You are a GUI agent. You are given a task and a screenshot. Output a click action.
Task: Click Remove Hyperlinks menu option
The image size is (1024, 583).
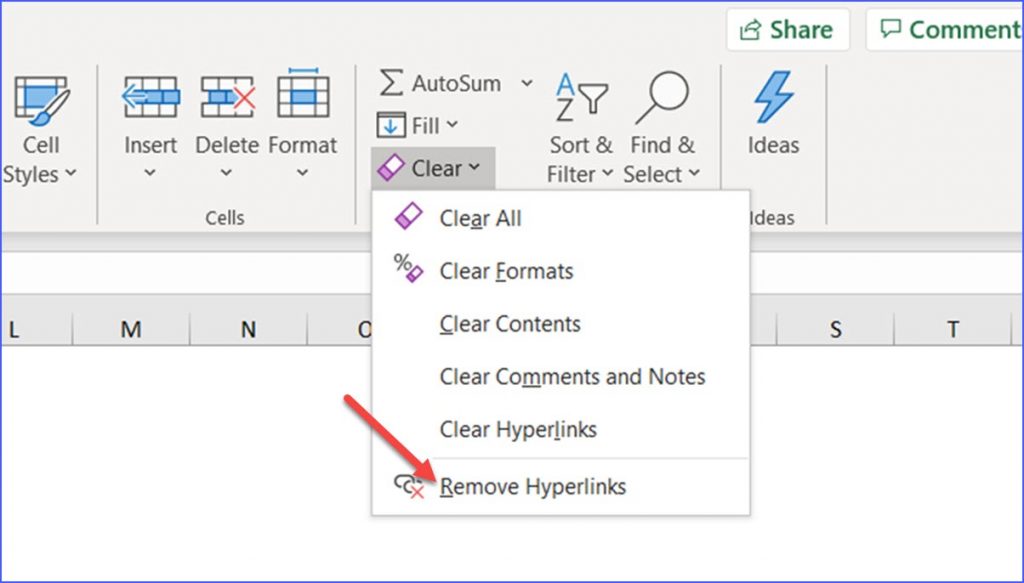(537, 487)
